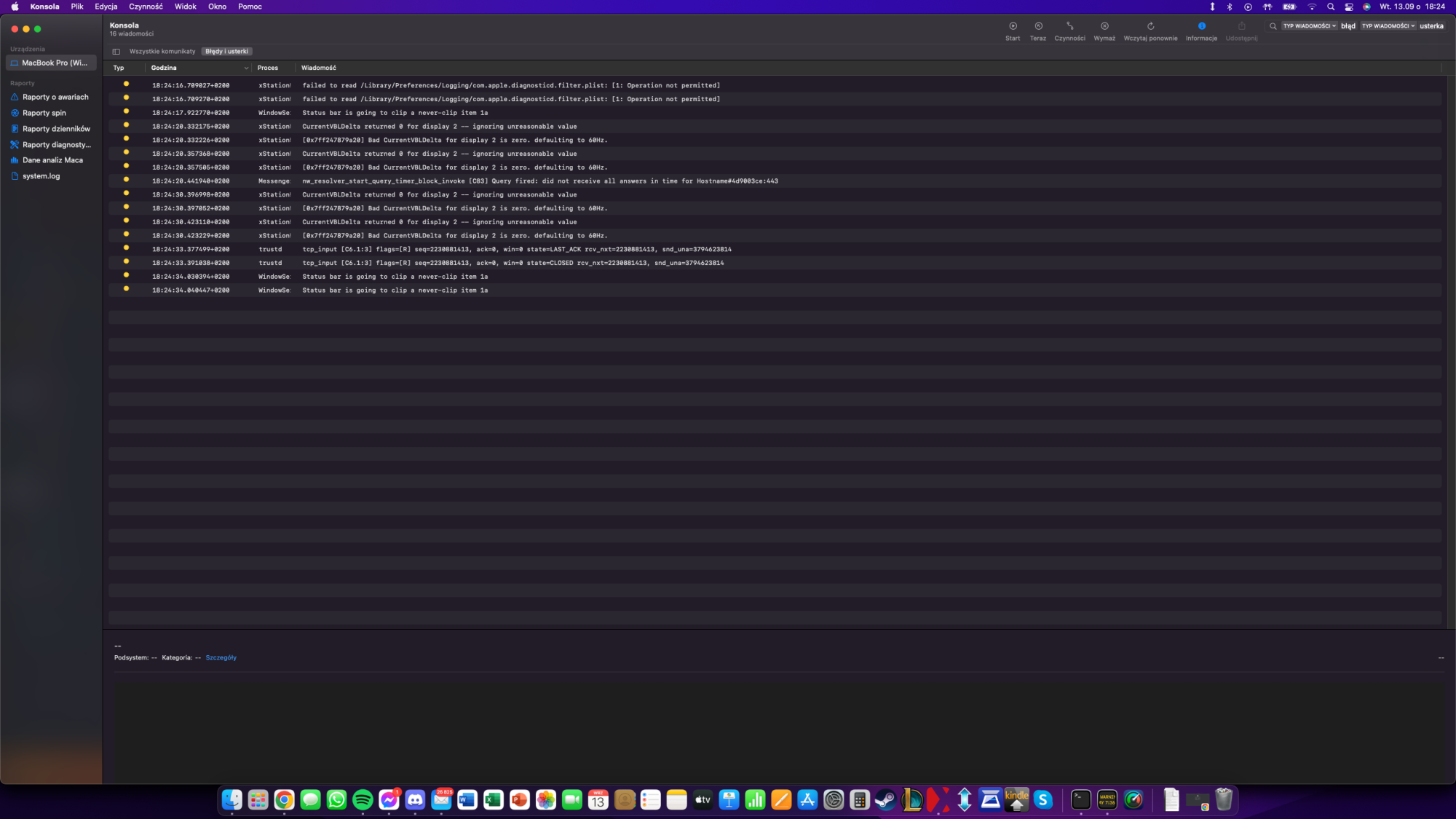Open the Czynność menu in the menu bar

(146, 7)
